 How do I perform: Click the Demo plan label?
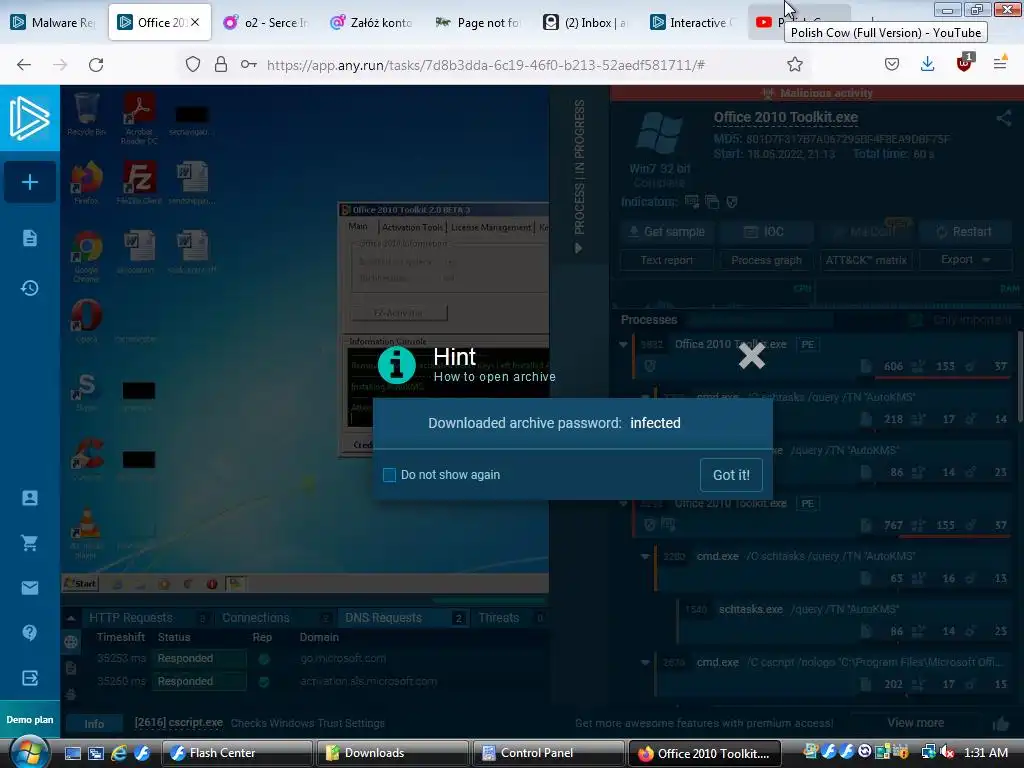pyautogui.click(x=30, y=720)
